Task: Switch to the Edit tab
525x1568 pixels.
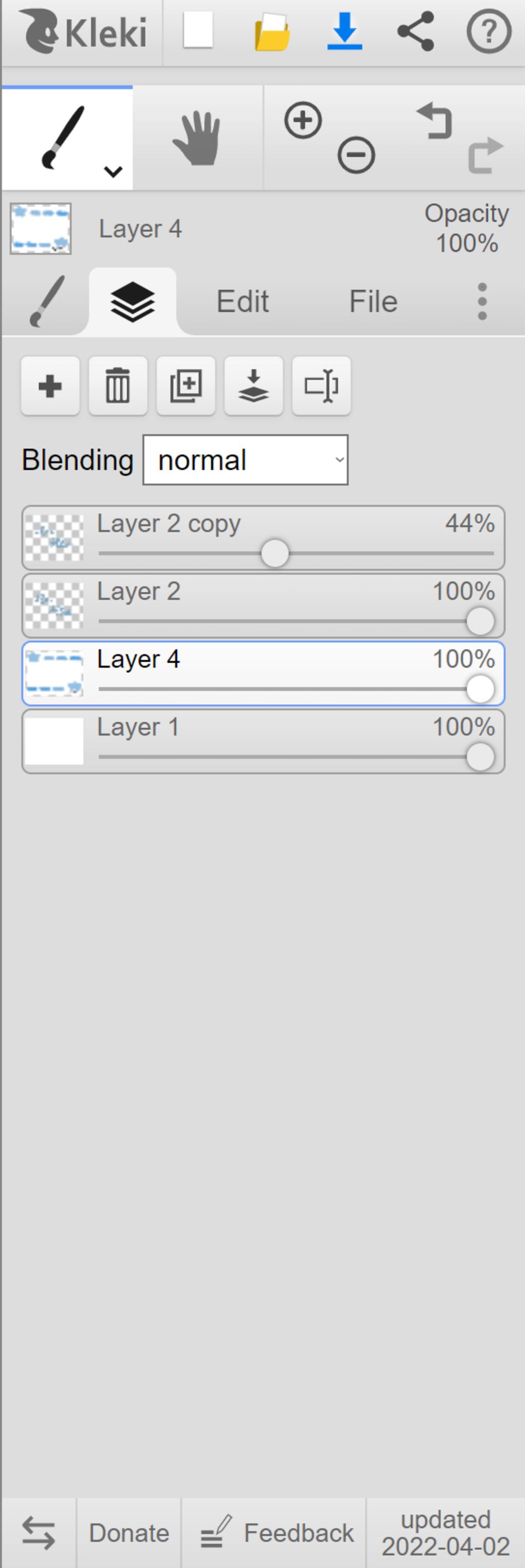Action: 243,301
